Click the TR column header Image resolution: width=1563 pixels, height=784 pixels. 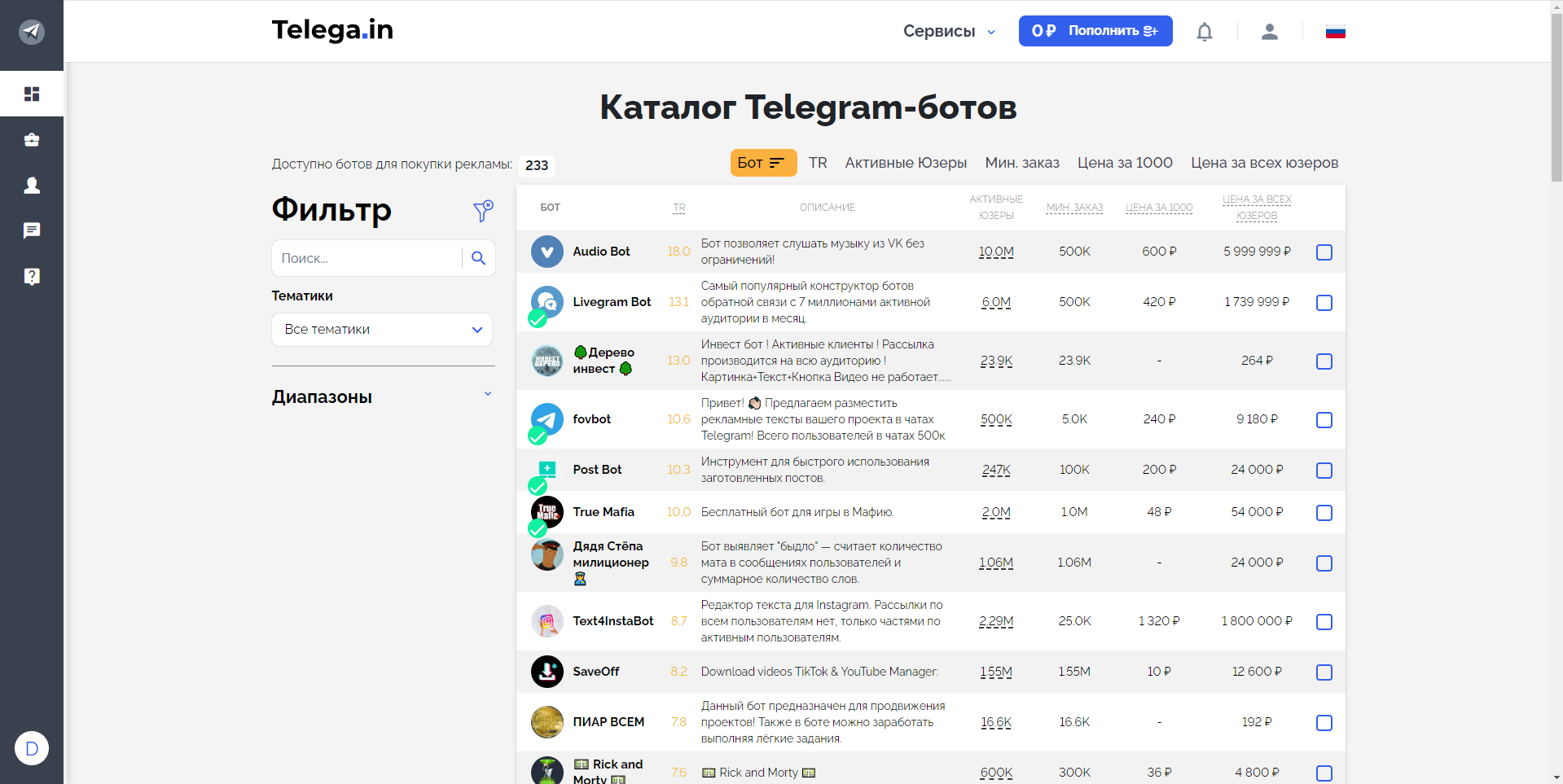[x=679, y=208]
